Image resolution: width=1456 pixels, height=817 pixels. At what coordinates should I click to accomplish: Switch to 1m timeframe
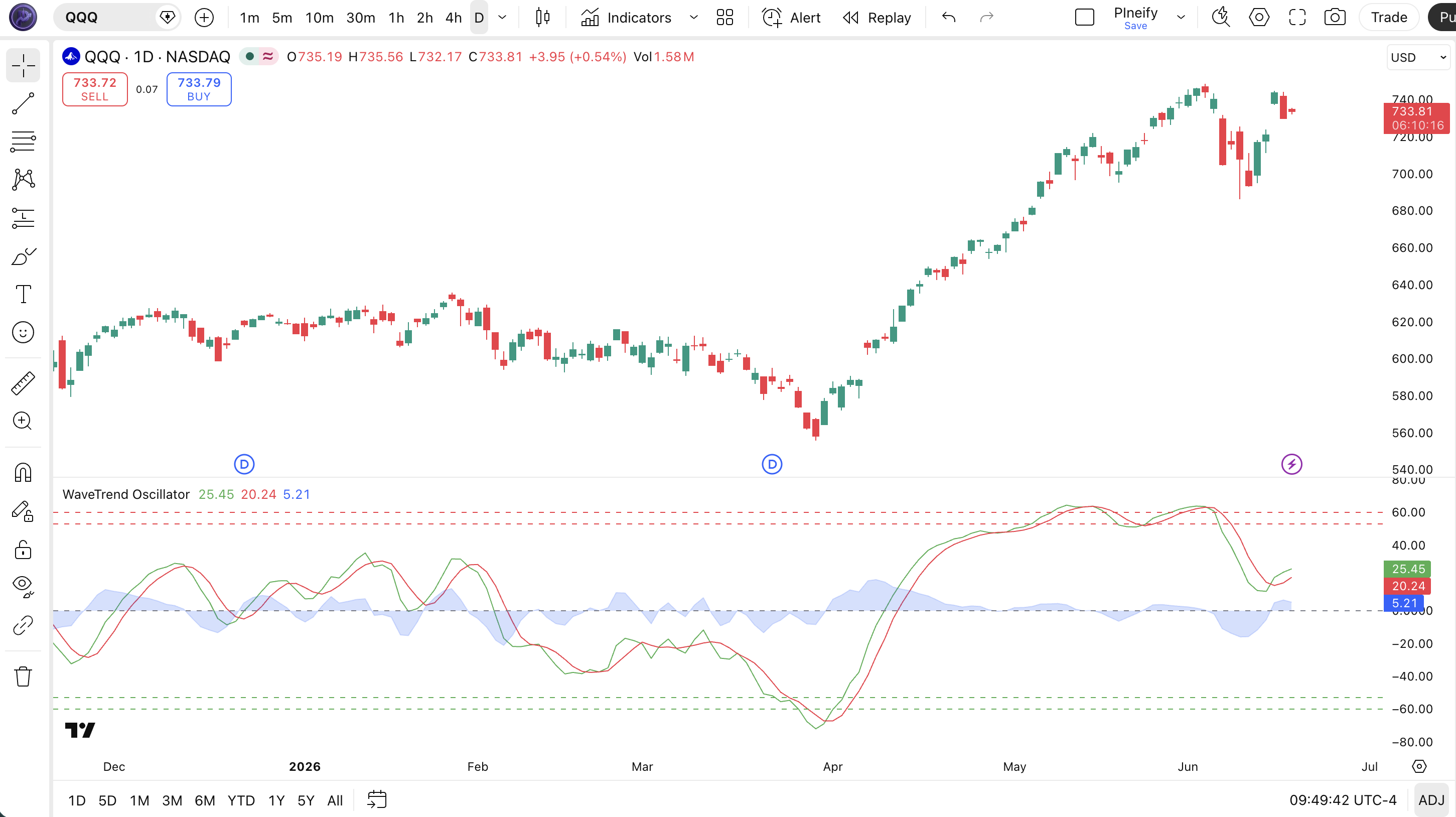click(x=249, y=18)
